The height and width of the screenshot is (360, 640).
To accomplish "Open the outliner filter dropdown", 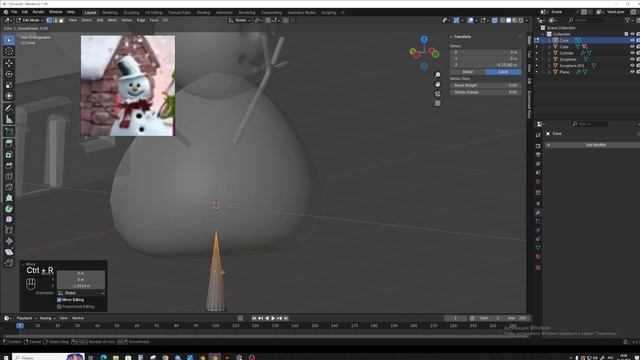I will pyautogui.click(x=629, y=20).
